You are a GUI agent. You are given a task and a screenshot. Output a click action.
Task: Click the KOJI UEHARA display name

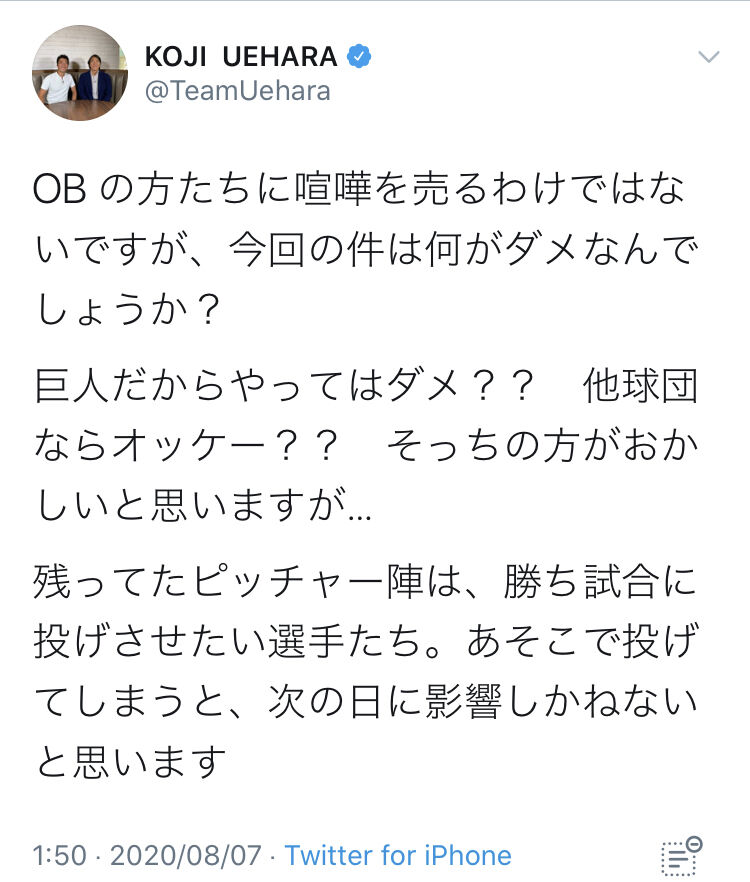241,56
